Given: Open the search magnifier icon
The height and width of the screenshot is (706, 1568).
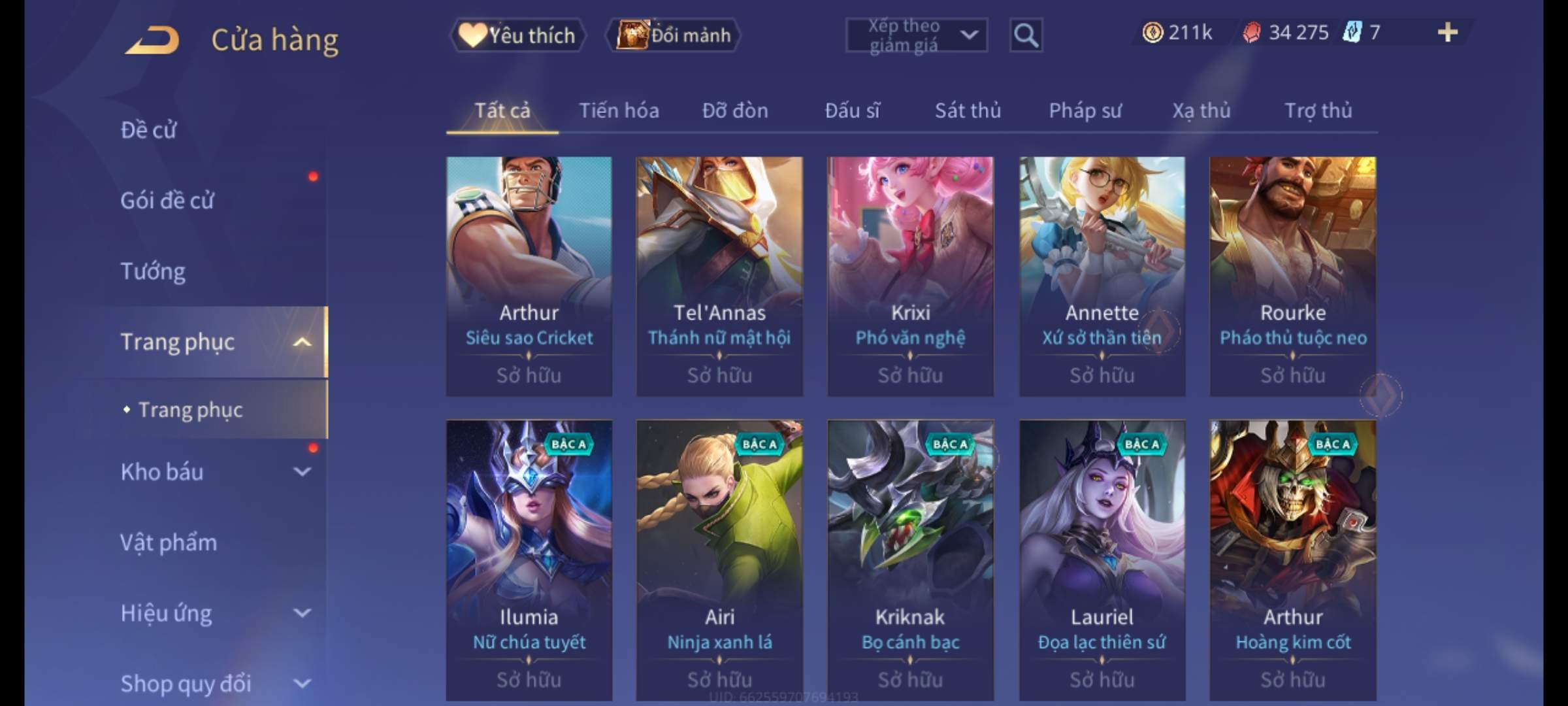Looking at the screenshot, I should 1026,35.
